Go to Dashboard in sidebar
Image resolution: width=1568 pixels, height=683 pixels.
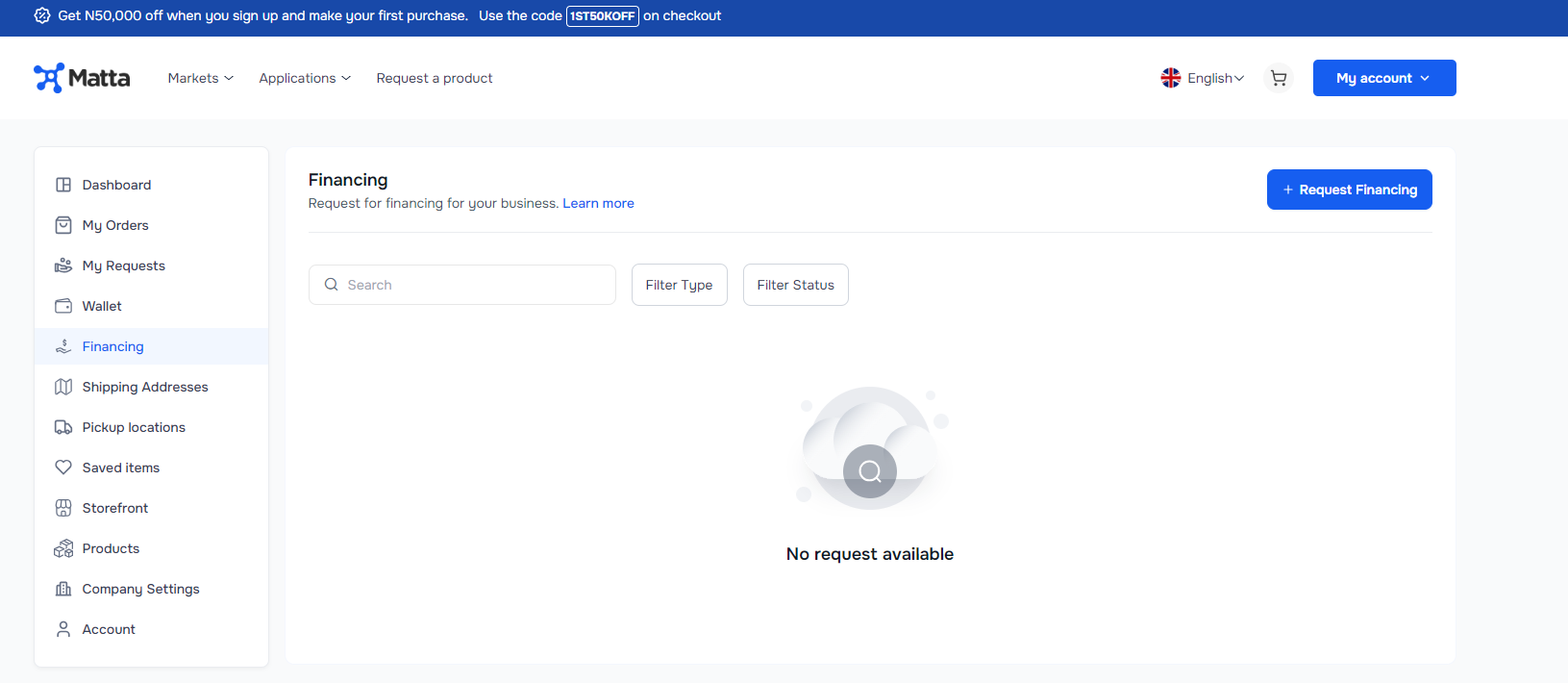151,185
